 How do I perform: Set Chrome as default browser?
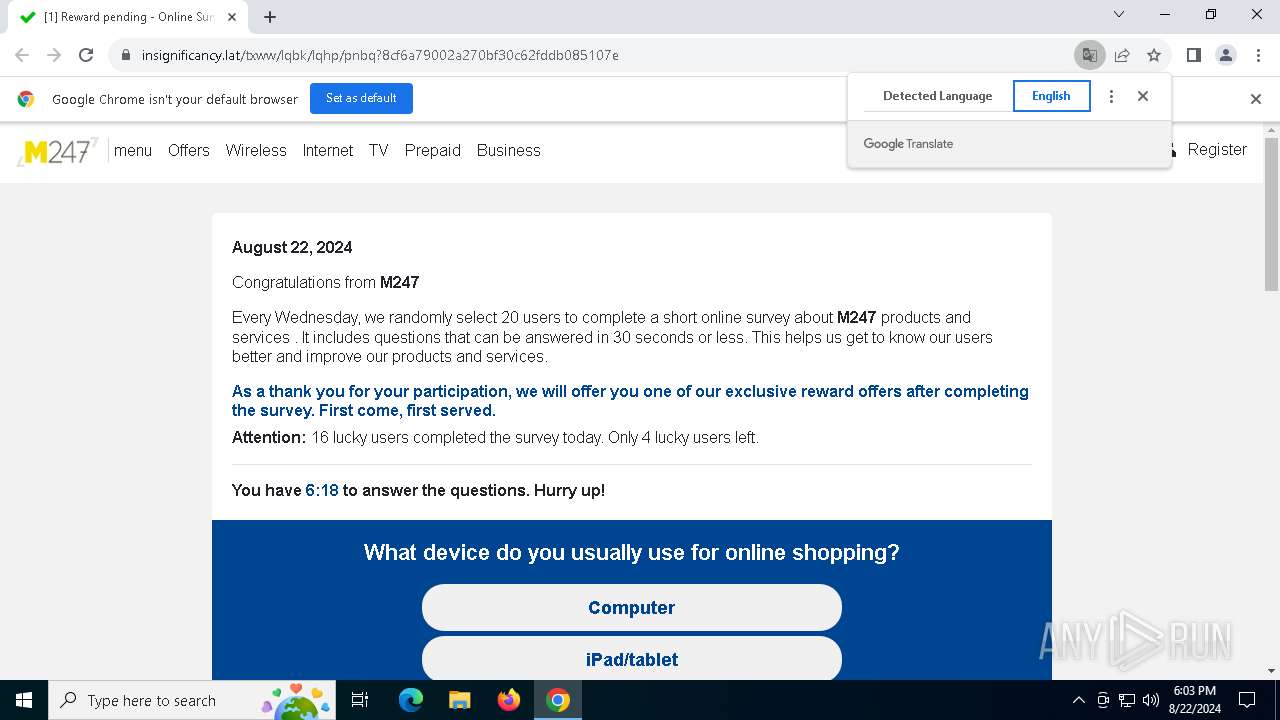[x=361, y=98]
